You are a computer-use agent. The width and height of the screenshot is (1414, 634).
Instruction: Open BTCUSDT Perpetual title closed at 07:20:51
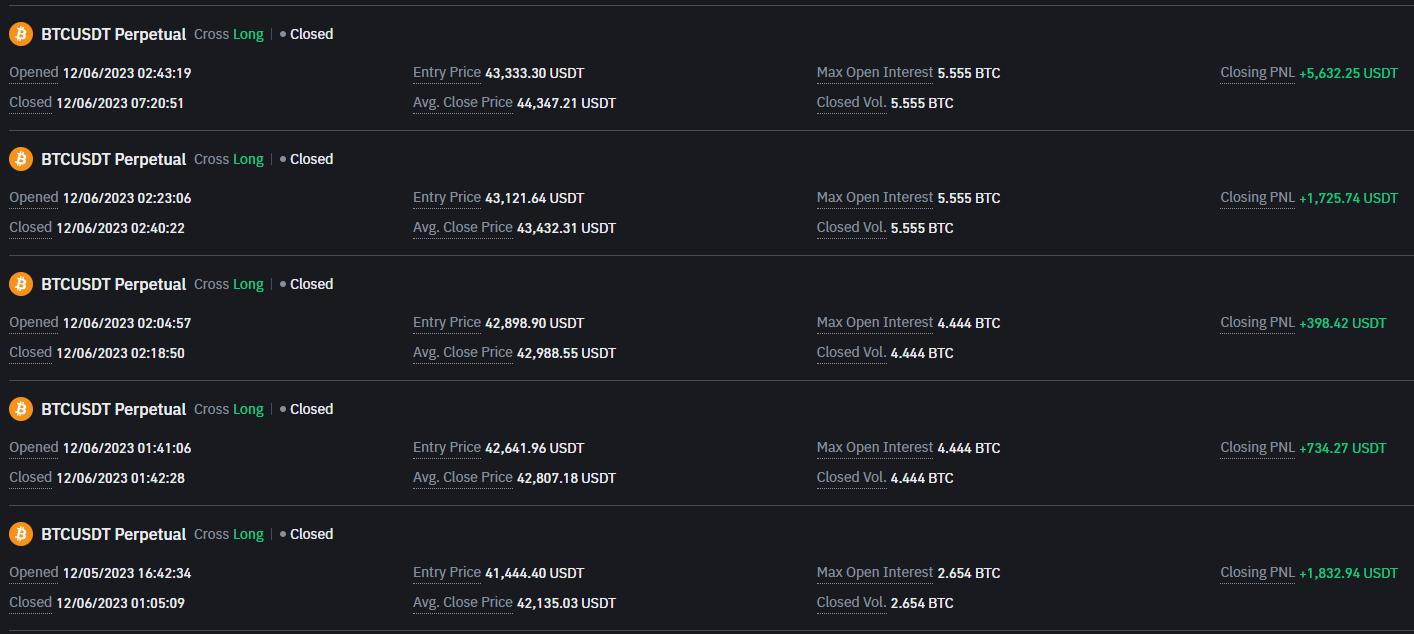pyautogui.click(x=114, y=34)
